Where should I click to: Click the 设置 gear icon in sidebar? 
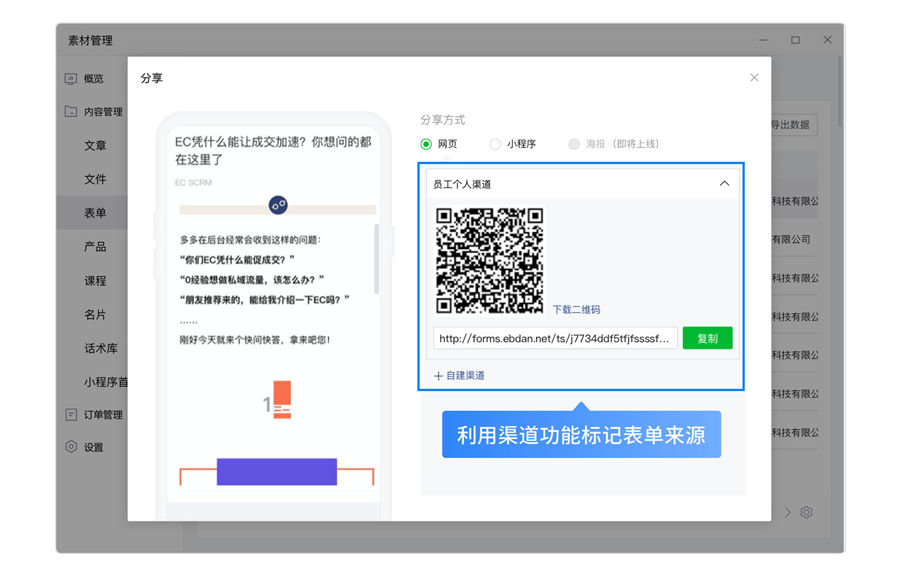click(x=71, y=446)
